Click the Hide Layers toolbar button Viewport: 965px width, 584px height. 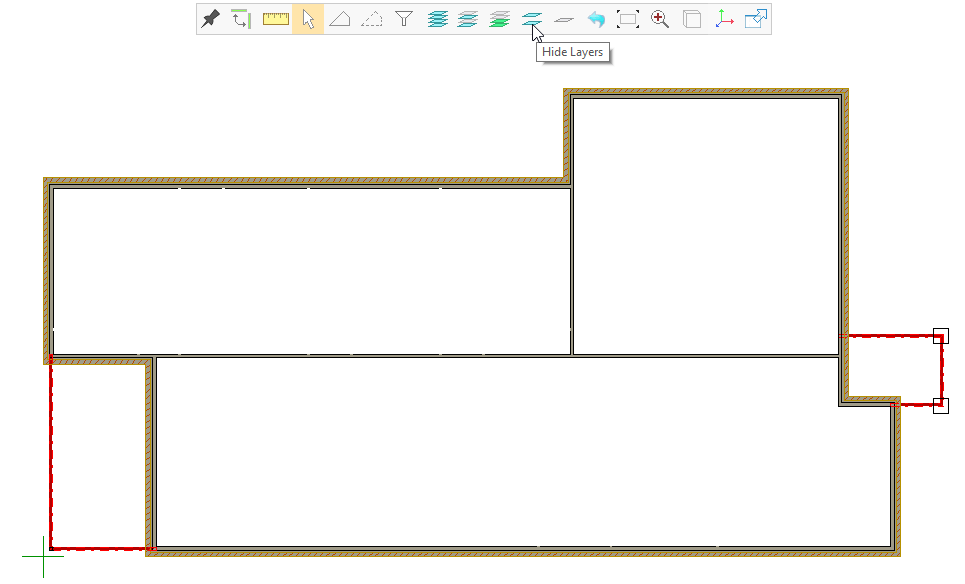532,19
